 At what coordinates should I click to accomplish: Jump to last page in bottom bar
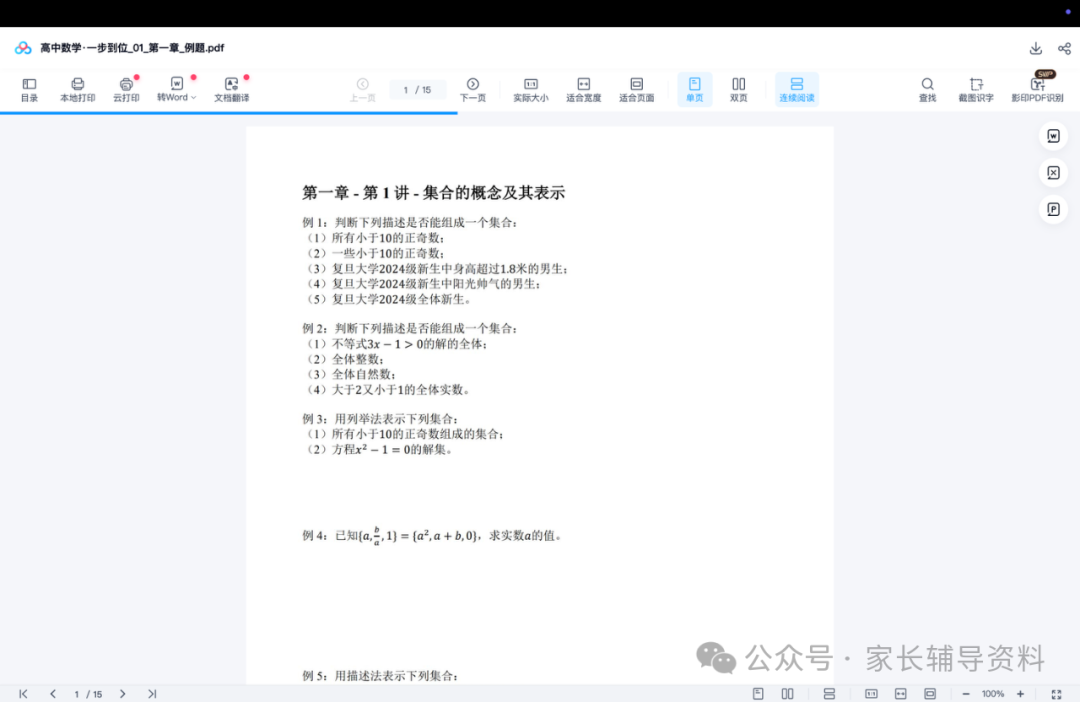click(152, 694)
